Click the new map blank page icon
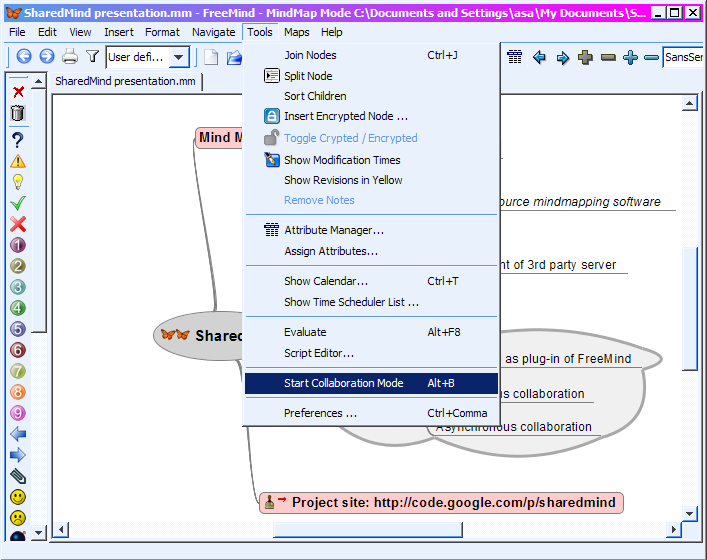 tap(211, 57)
